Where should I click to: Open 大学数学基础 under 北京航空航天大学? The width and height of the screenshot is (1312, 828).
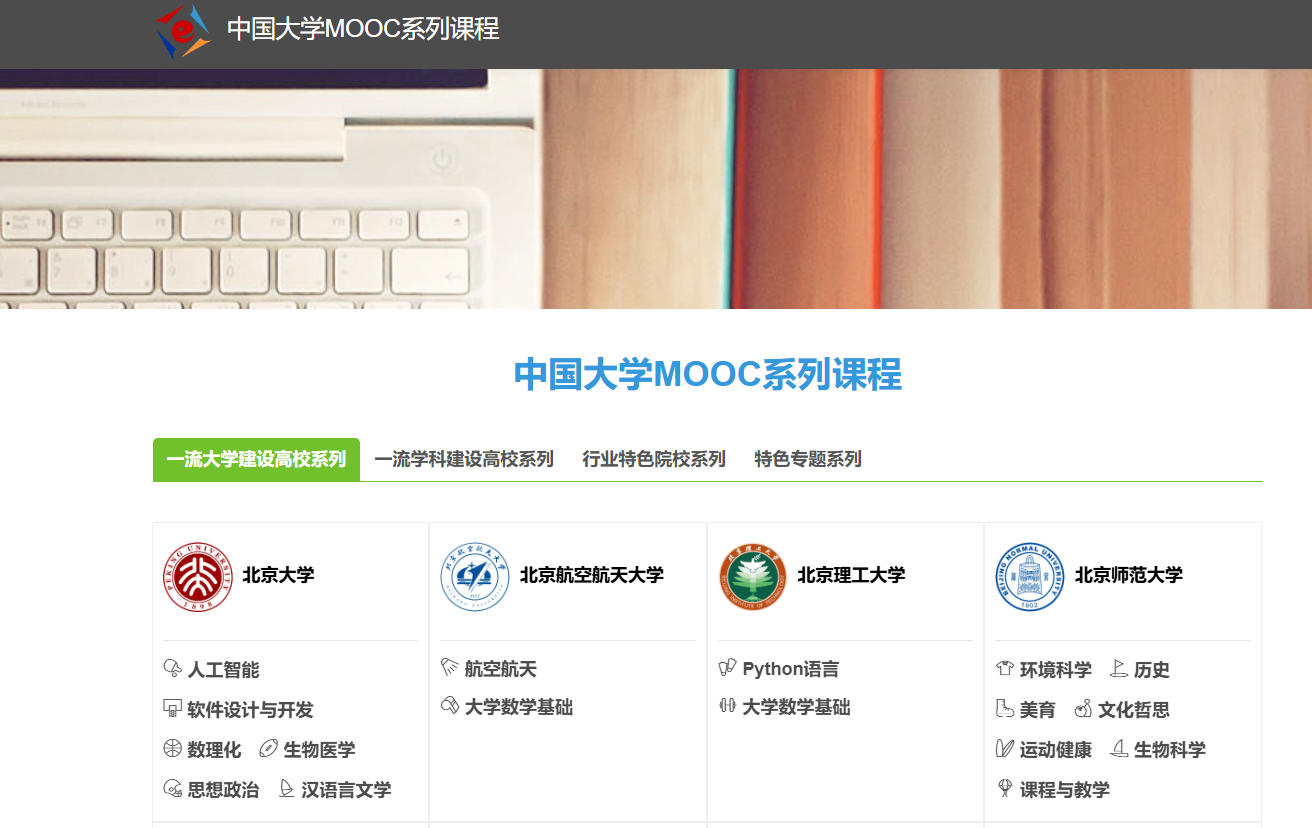518,707
